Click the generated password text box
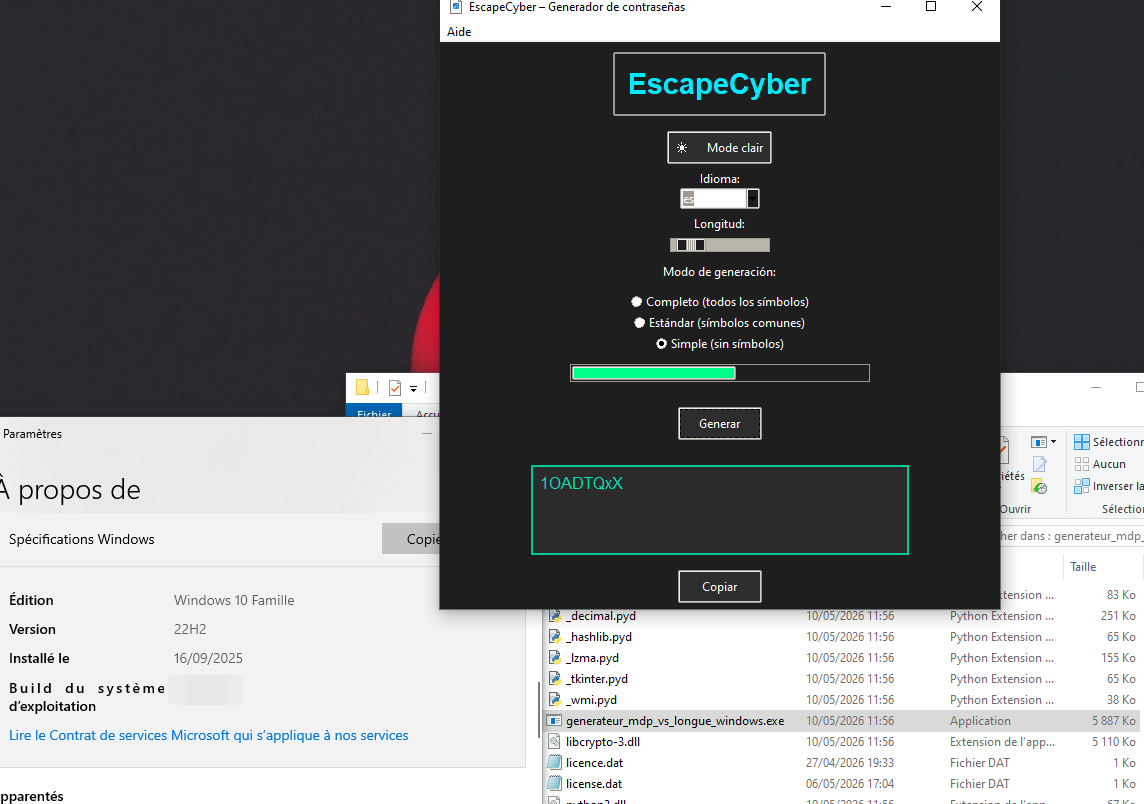 click(x=719, y=510)
